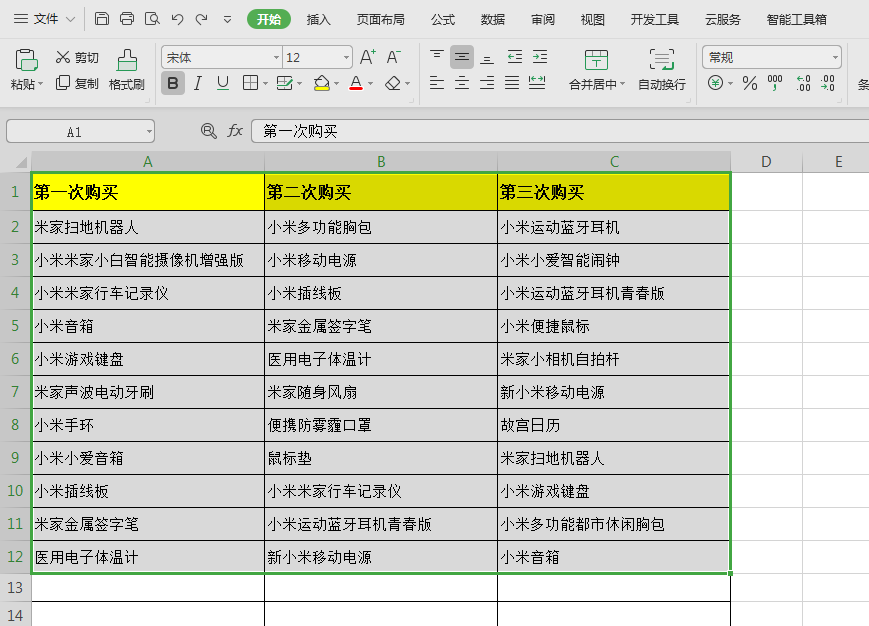Image resolution: width=869 pixels, height=626 pixels.
Task: Expand borders options arrow
Action: click(x=265, y=84)
